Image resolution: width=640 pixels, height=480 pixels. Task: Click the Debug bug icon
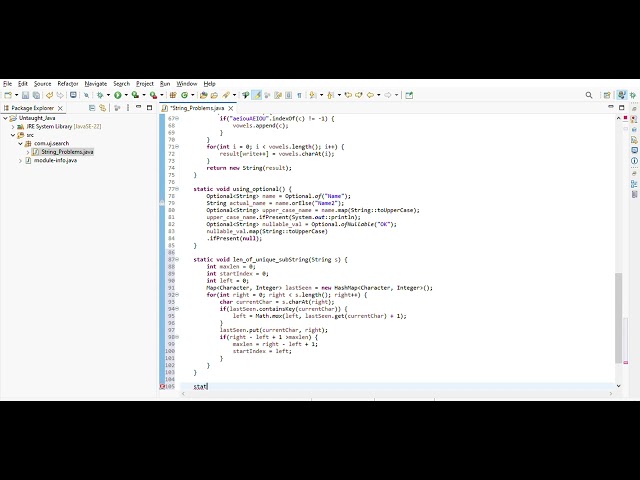click(x=100, y=95)
